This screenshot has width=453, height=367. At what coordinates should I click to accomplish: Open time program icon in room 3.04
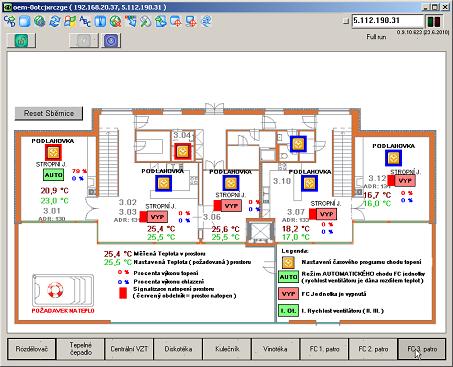point(182,152)
